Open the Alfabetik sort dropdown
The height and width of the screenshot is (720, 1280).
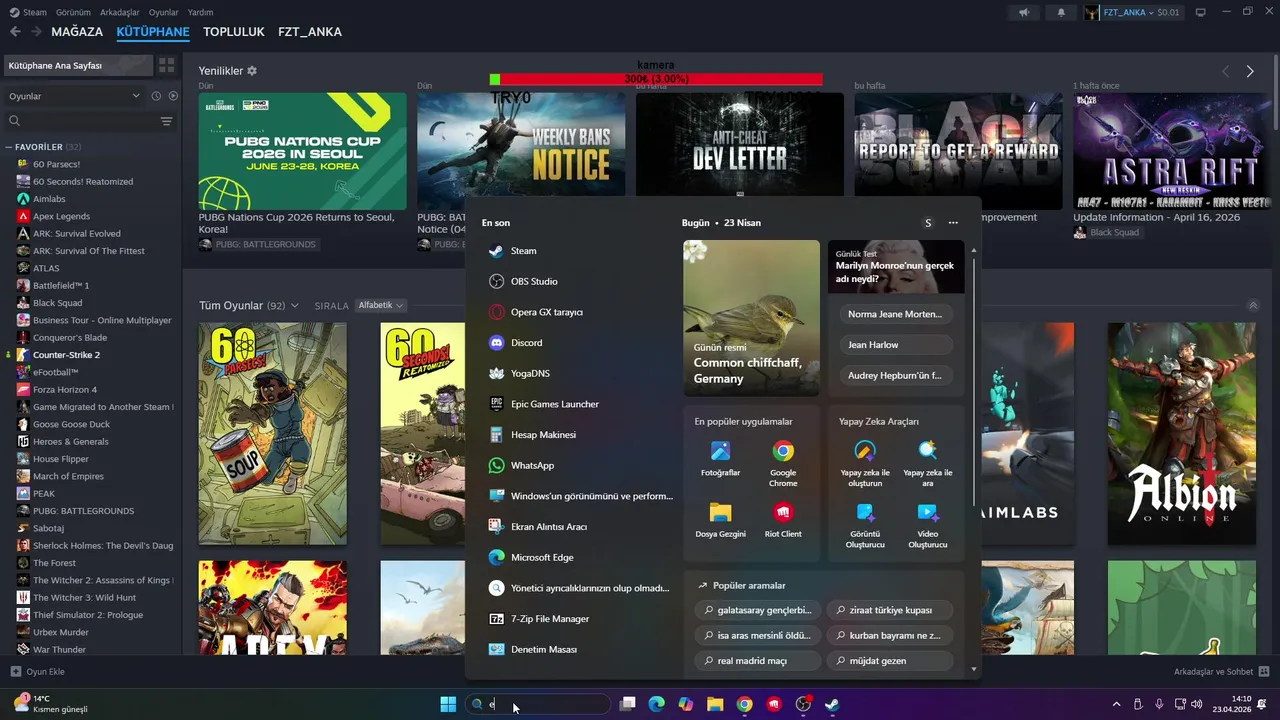tap(380, 305)
